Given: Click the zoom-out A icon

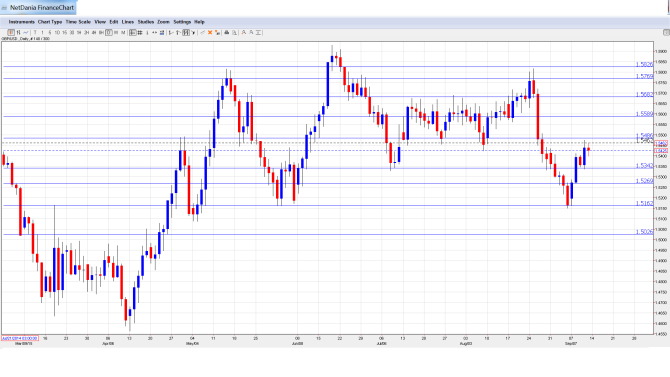Looking at the screenshot, I should (x=251, y=32).
